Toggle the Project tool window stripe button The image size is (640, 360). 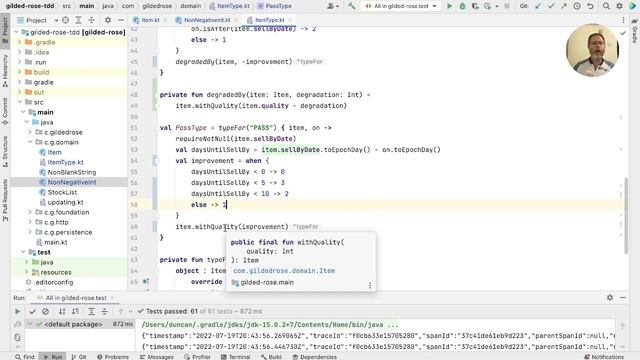5,30
